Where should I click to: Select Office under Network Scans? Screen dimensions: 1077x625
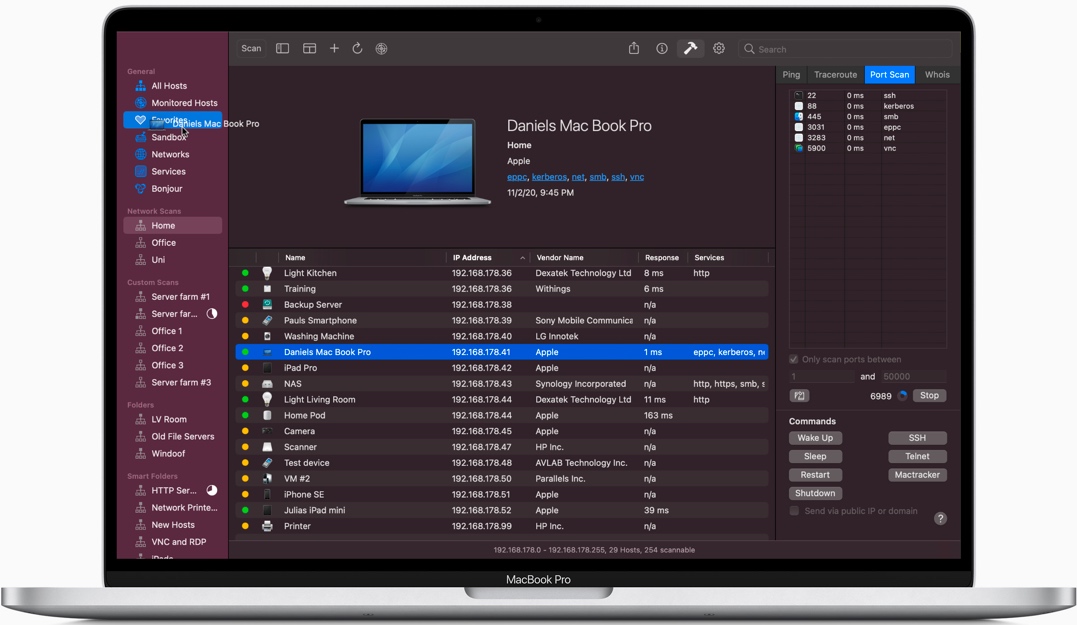[164, 243]
